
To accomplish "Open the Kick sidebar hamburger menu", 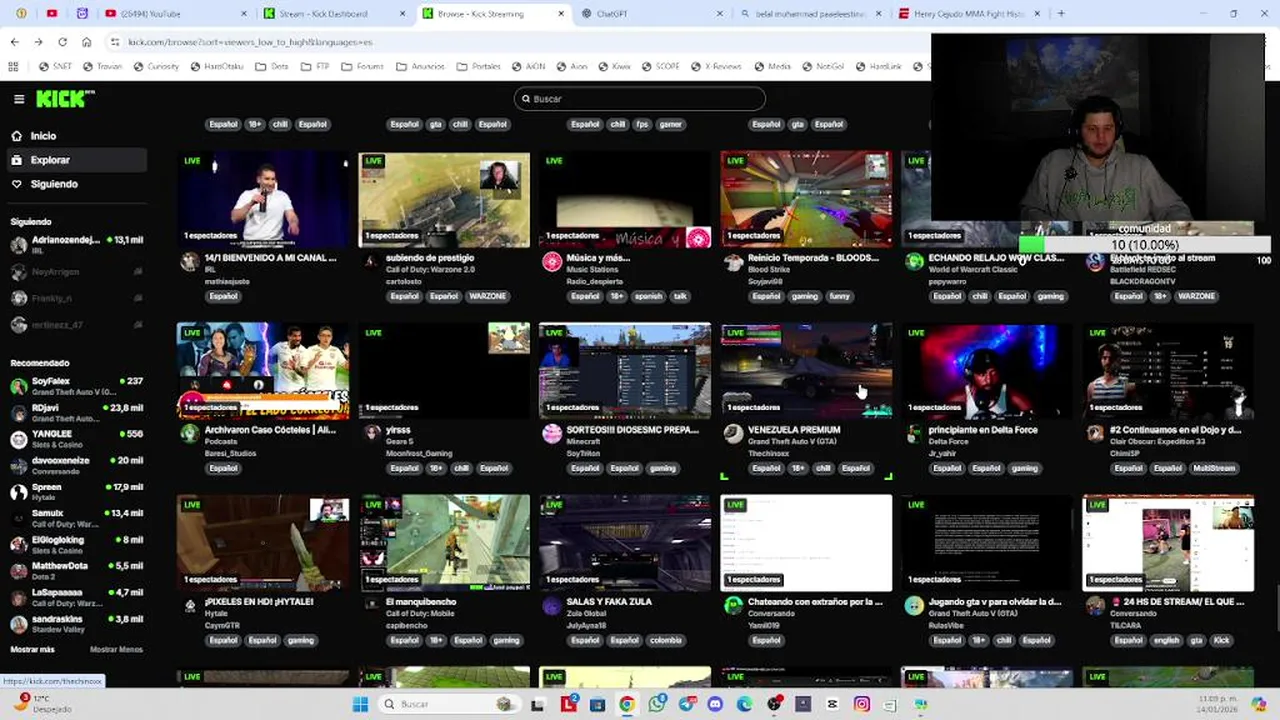I will [19, 99].
